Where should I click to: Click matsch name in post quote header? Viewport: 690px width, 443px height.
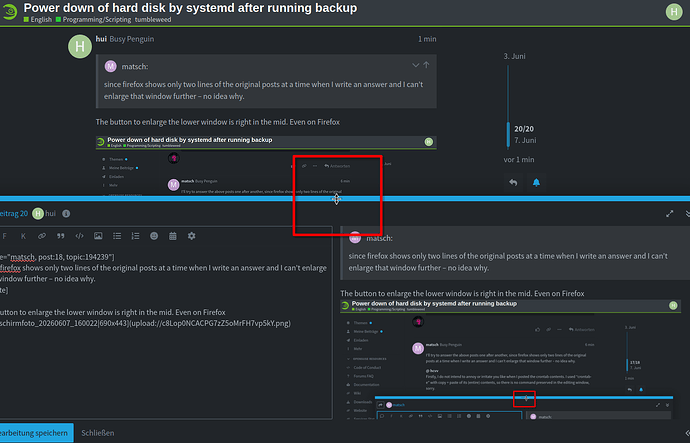pyautogui.click(x=135, y=66)
